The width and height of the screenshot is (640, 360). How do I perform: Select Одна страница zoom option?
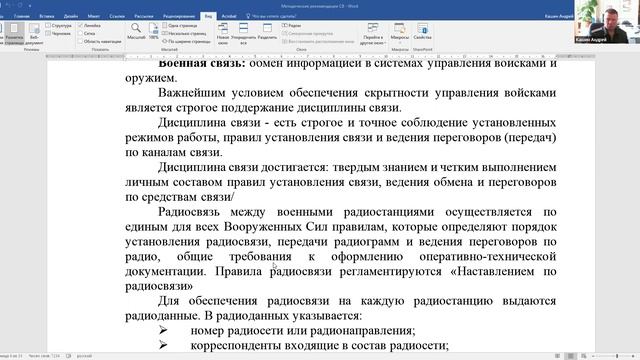tap(180, 25)
